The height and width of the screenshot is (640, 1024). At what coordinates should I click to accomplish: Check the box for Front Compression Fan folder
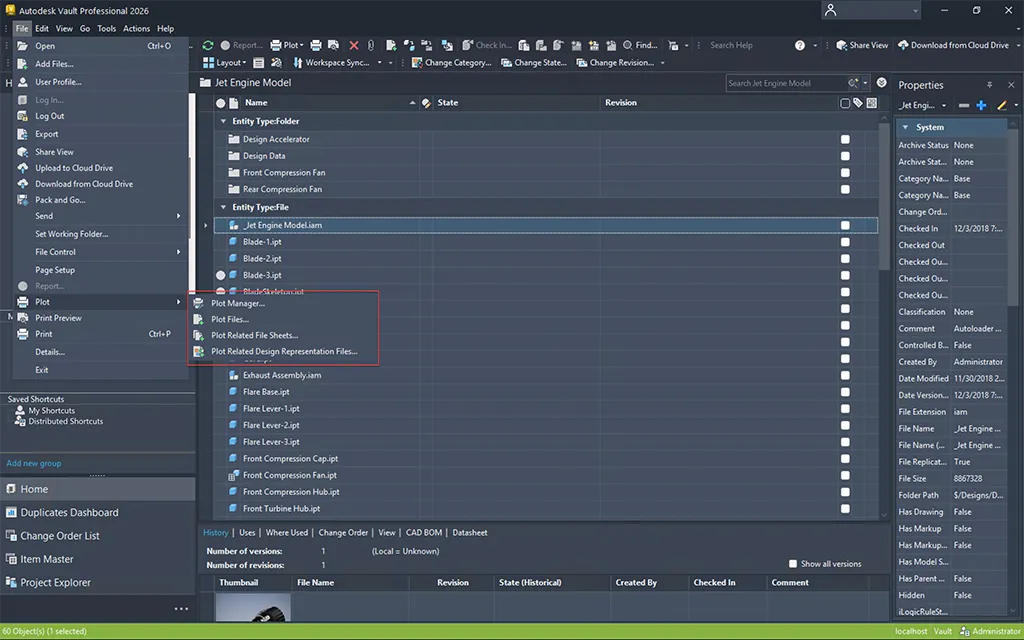click(x=845, y=172)
